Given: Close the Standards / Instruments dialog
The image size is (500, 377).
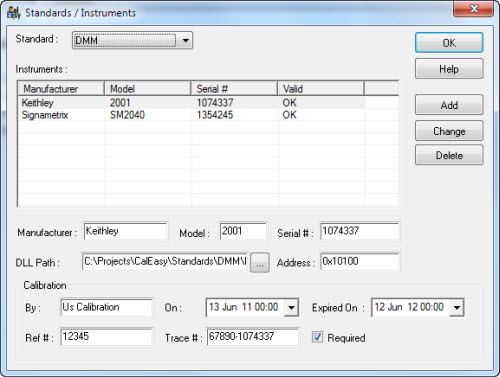Looking at the screenshot, I should (x=473, y=8).
